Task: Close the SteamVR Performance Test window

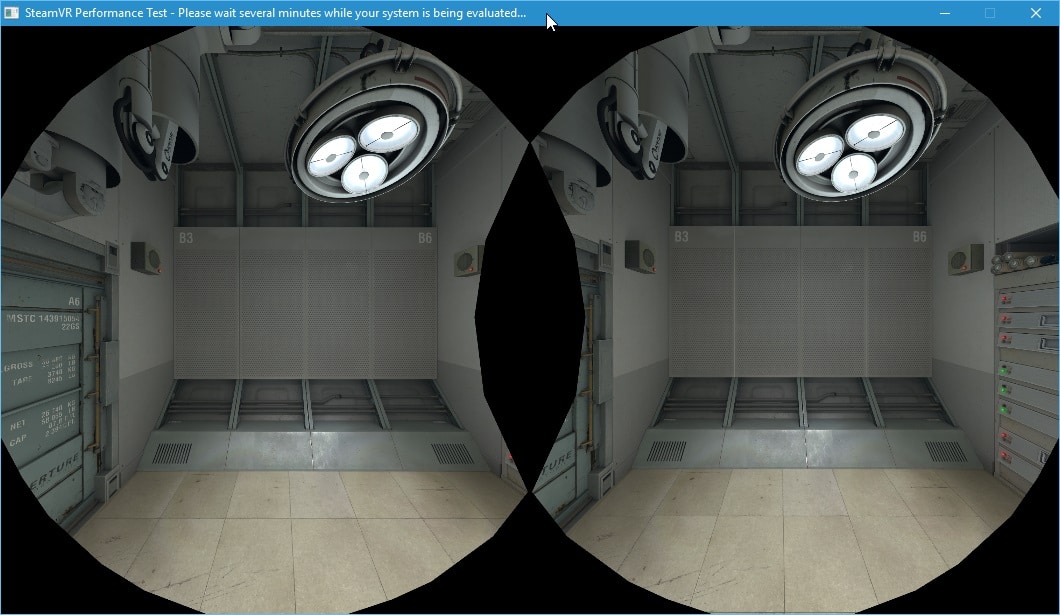Action: [x=1036, y=13]
